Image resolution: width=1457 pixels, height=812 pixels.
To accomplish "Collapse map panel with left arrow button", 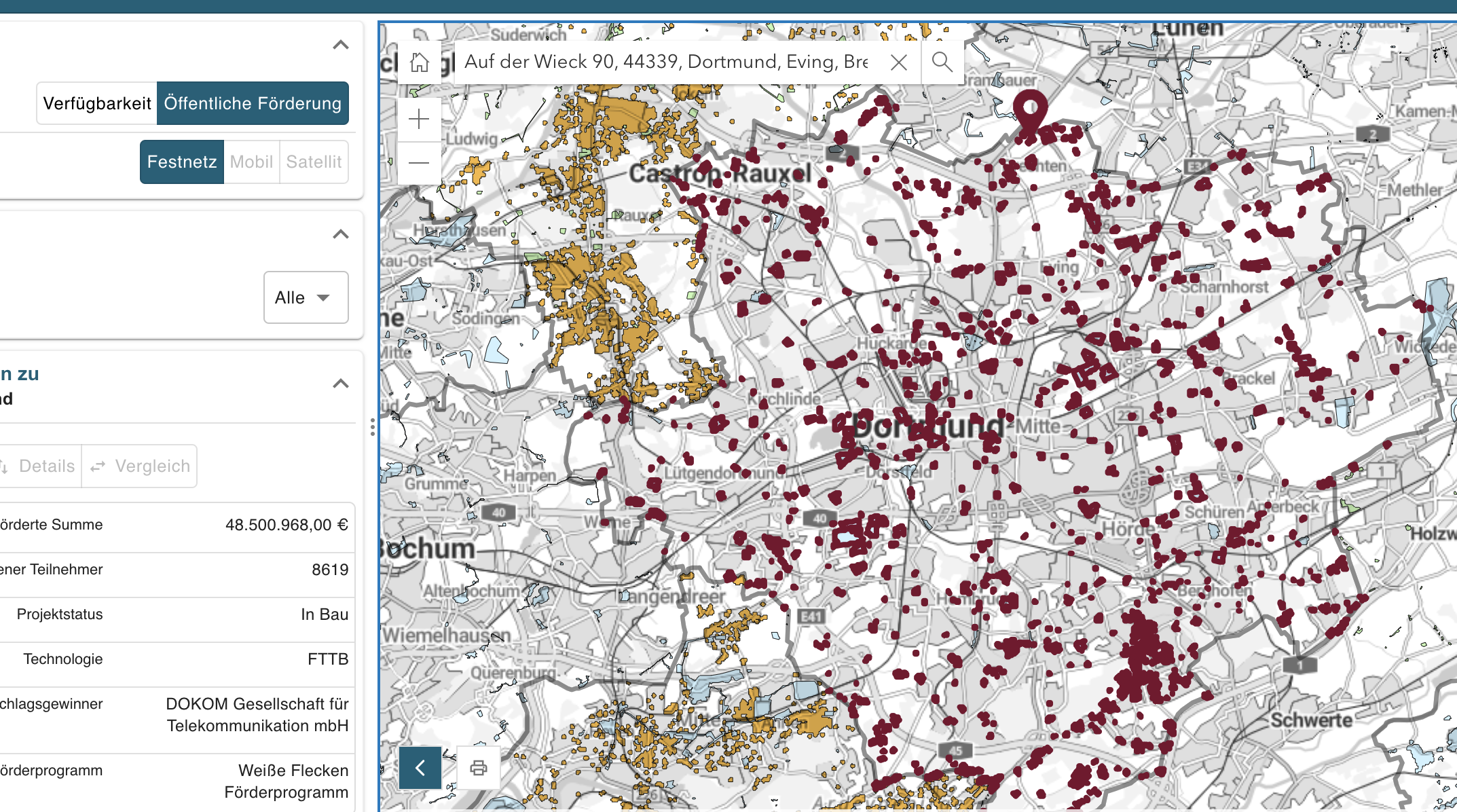I will (x=420, y=768).
